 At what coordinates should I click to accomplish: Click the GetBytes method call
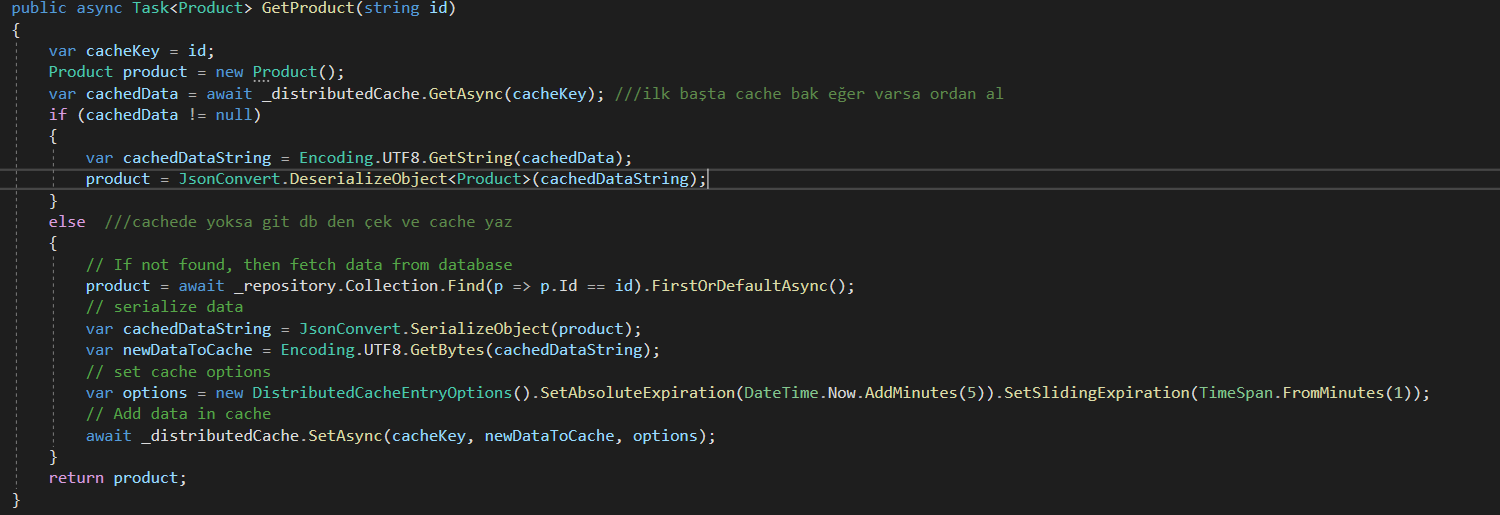click(446, 350)
